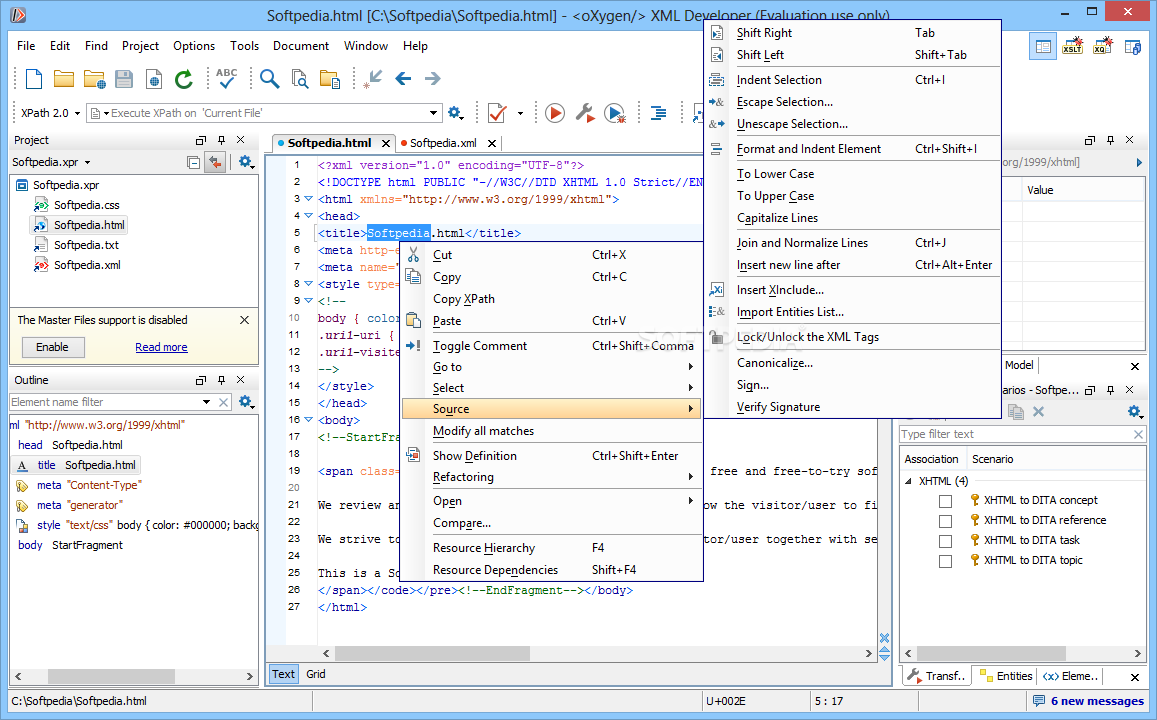This screenshot has width=1157, height=720.
Task: Click the Project panel horizontal scrollbar thumb
Action: (x=111, y=676)
